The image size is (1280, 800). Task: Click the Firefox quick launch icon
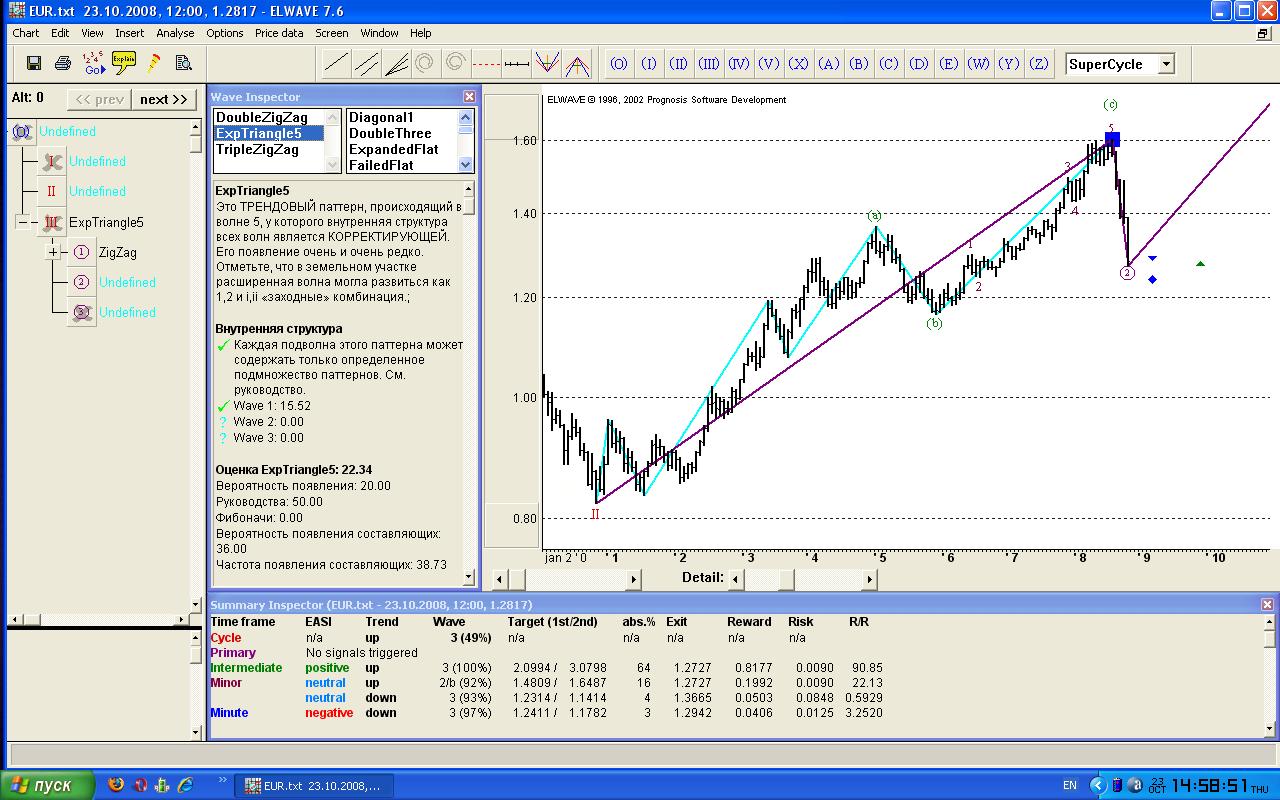[116, 785]
